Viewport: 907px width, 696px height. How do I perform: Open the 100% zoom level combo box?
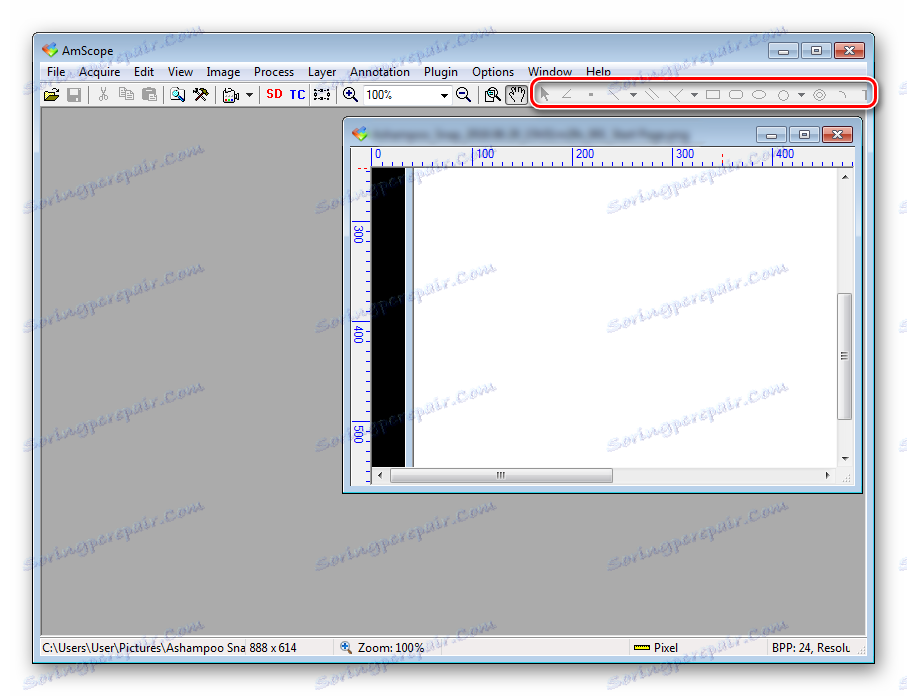pos(407,95)
